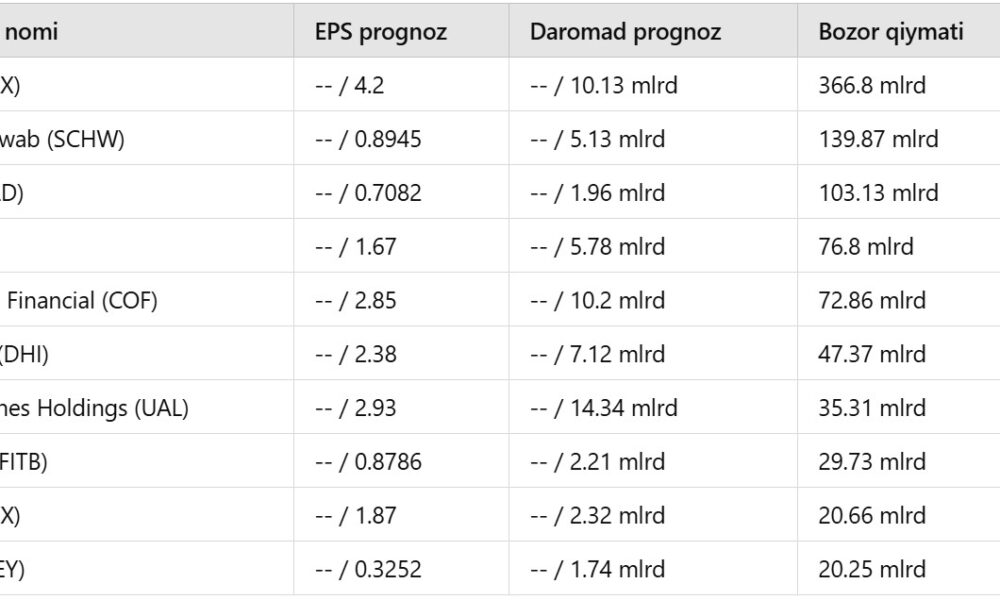
Task: Open the Holdings (UAL) company row
Action: (94, 408)
